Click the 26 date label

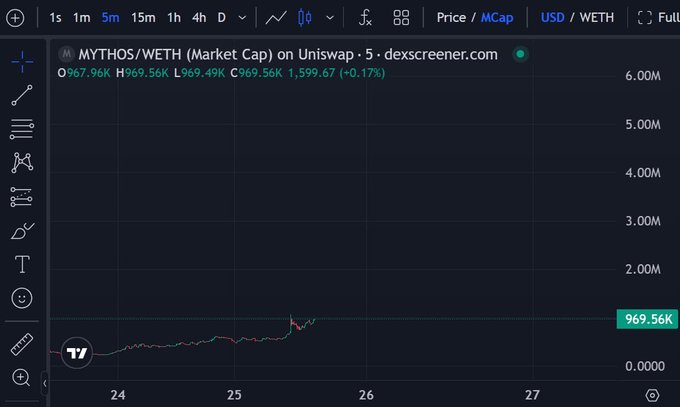click(366, 395)
